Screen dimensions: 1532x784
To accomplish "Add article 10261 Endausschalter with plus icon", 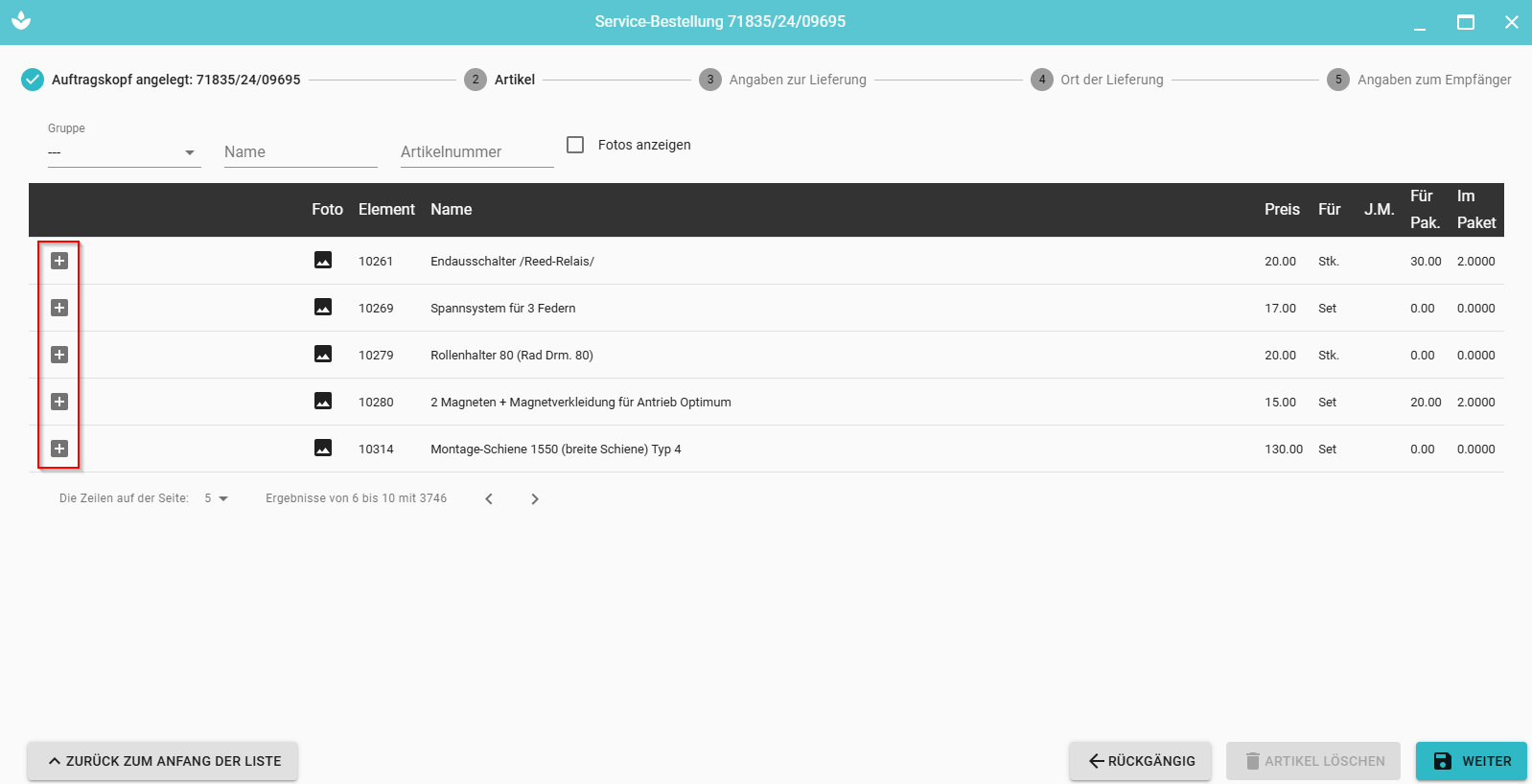I will pos(59,261).
